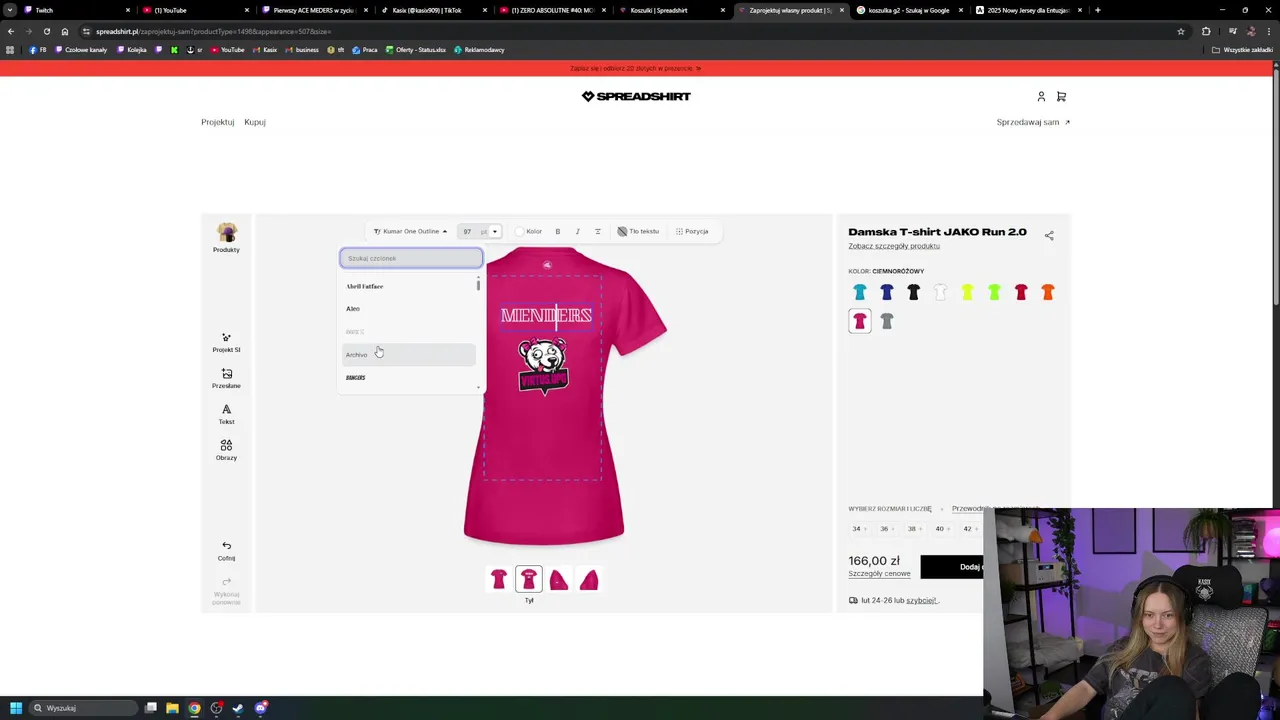Open the browser home page

coord(65,31)
